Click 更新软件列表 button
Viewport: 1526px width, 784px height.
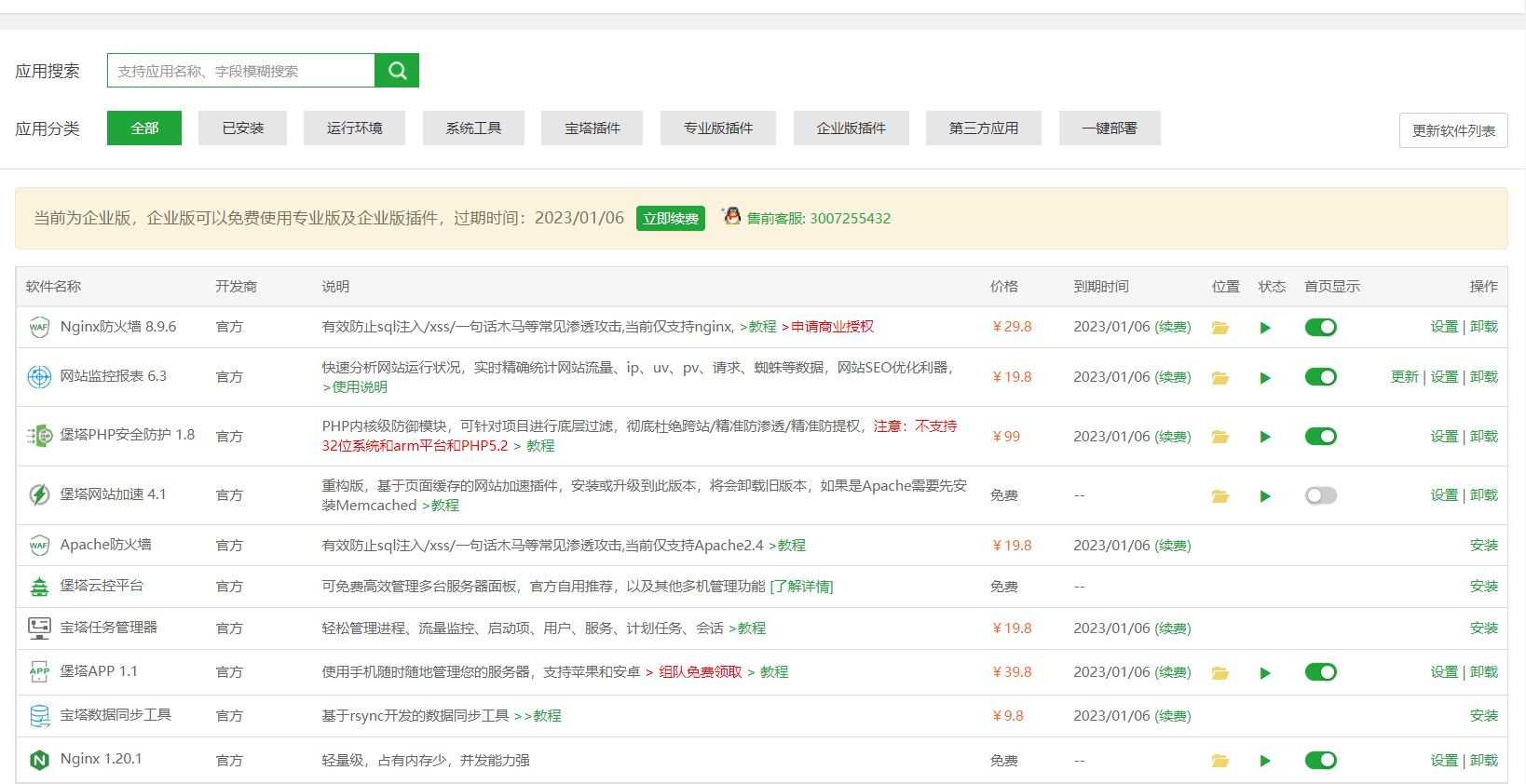[x=1453, y=130]
